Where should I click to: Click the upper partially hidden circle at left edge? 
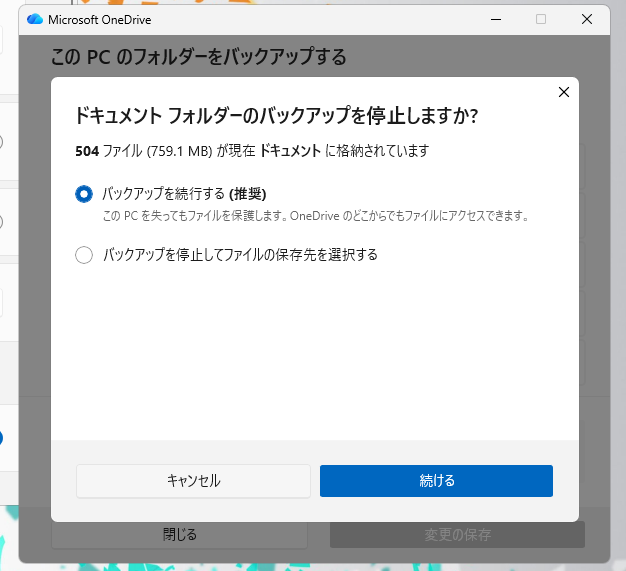[1, 142]
